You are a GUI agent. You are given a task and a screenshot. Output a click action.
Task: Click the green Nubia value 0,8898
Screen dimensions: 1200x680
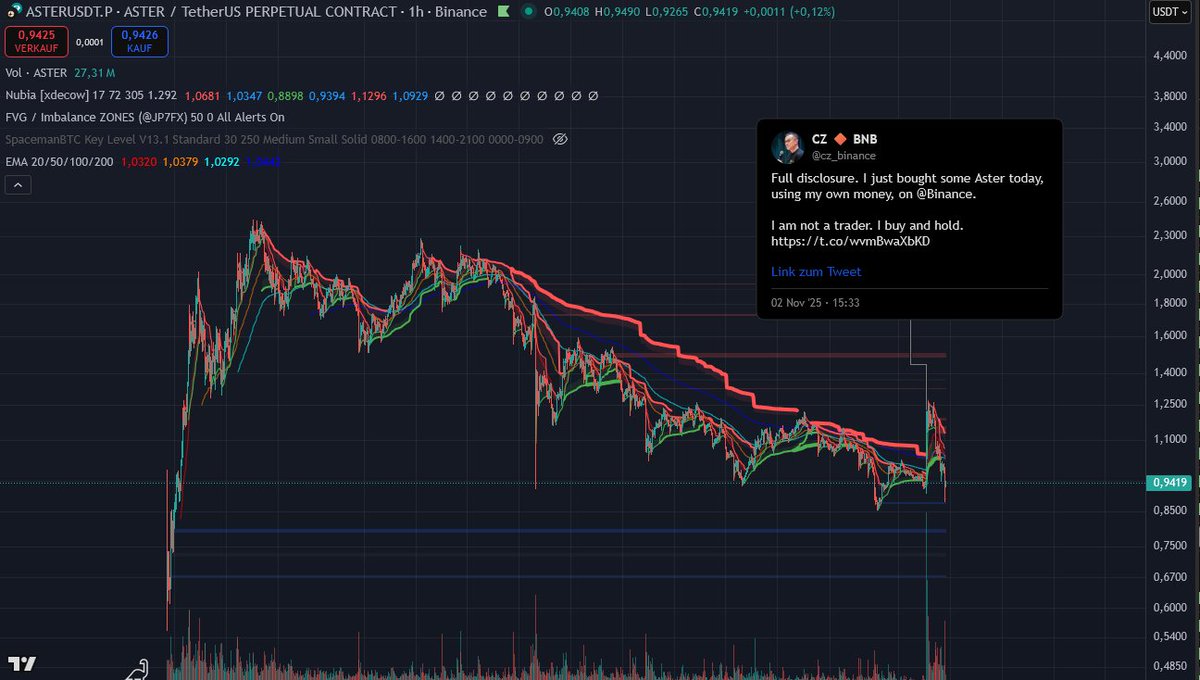click(284, 96)
